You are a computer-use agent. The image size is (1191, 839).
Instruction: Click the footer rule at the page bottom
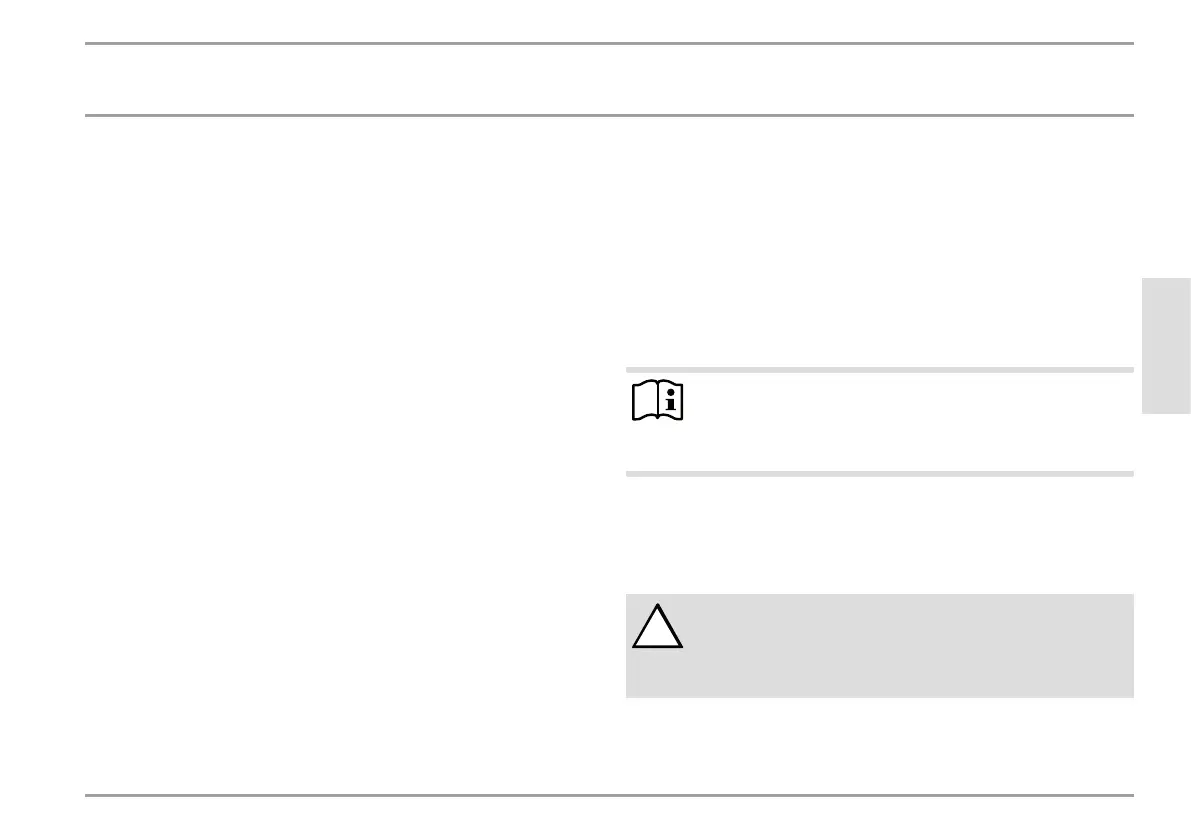(x=609, y=795)
